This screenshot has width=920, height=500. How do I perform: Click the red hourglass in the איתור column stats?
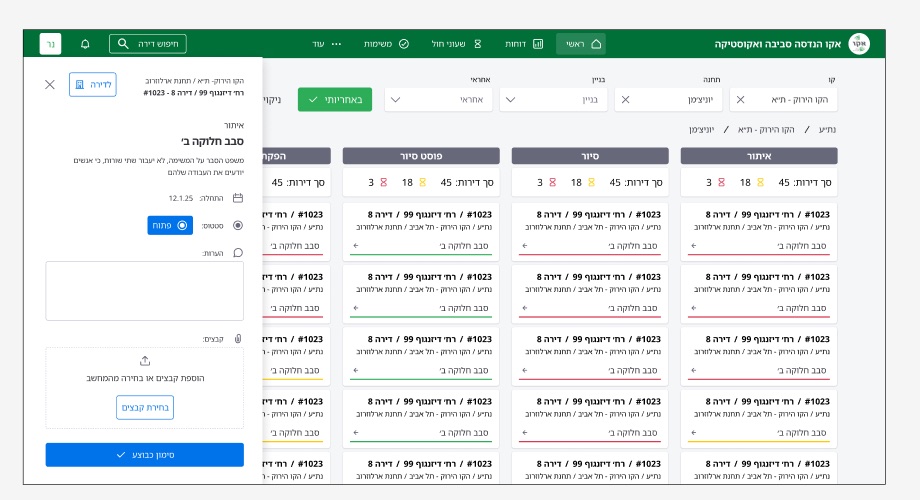click(x=722, y=183)
